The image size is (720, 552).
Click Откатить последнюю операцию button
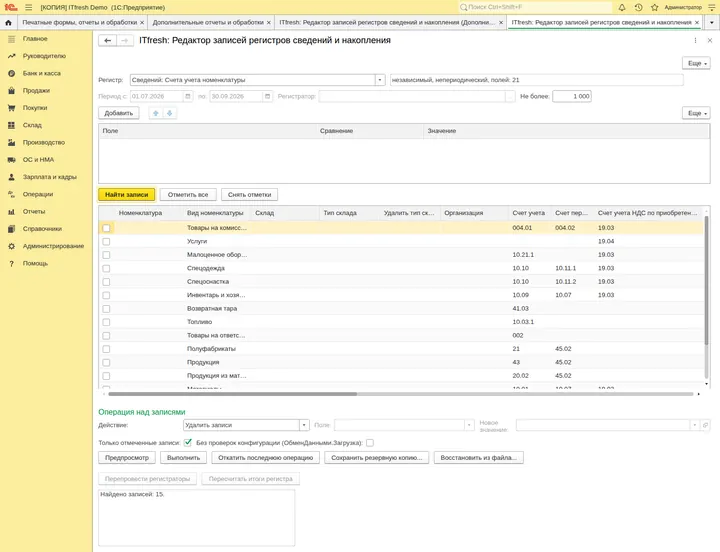[x=265, y=458]
